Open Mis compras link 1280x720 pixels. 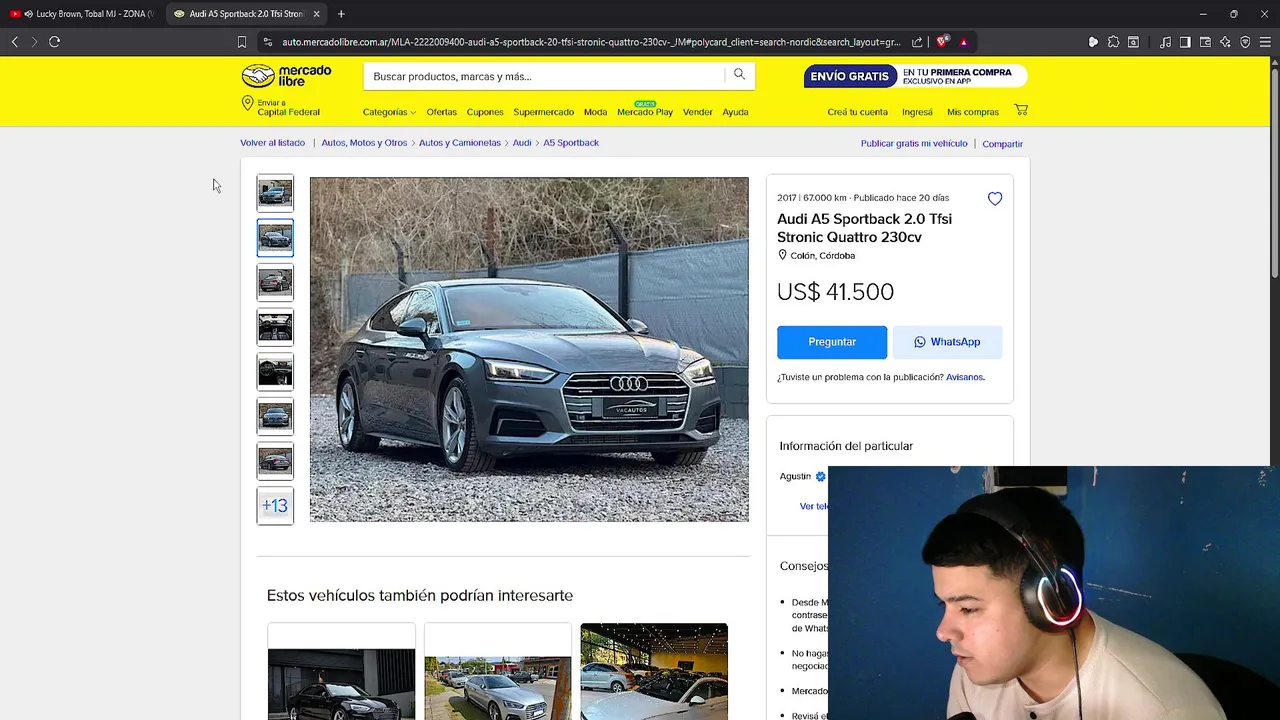(x=973, y=112)
